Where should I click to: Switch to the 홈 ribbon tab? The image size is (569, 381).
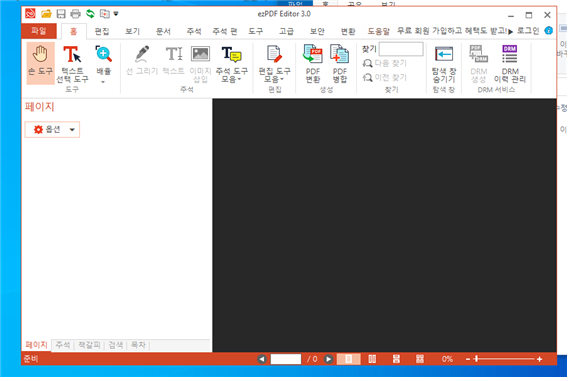[74, 32]
